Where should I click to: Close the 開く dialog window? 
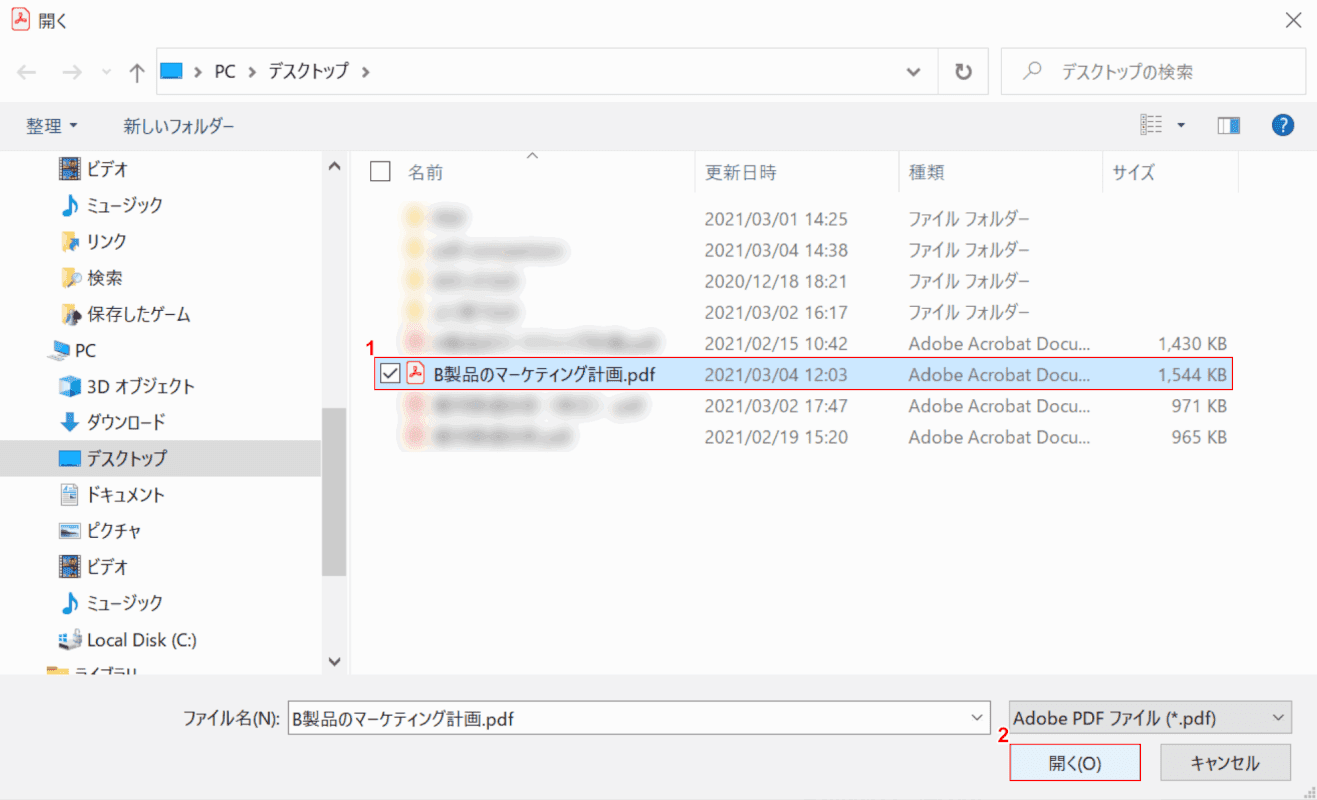(x=1294, y=20)
